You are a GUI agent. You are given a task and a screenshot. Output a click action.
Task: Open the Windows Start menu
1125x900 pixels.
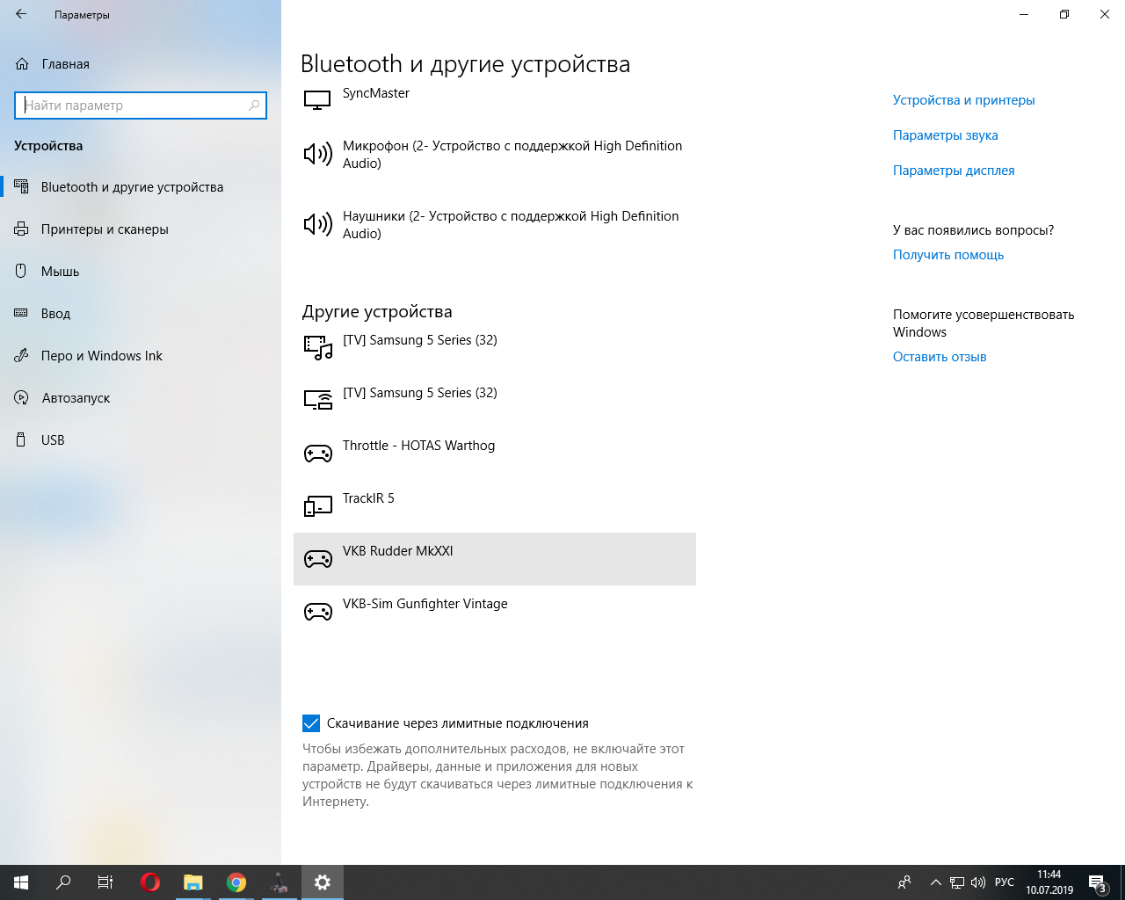tap(21, 882)
